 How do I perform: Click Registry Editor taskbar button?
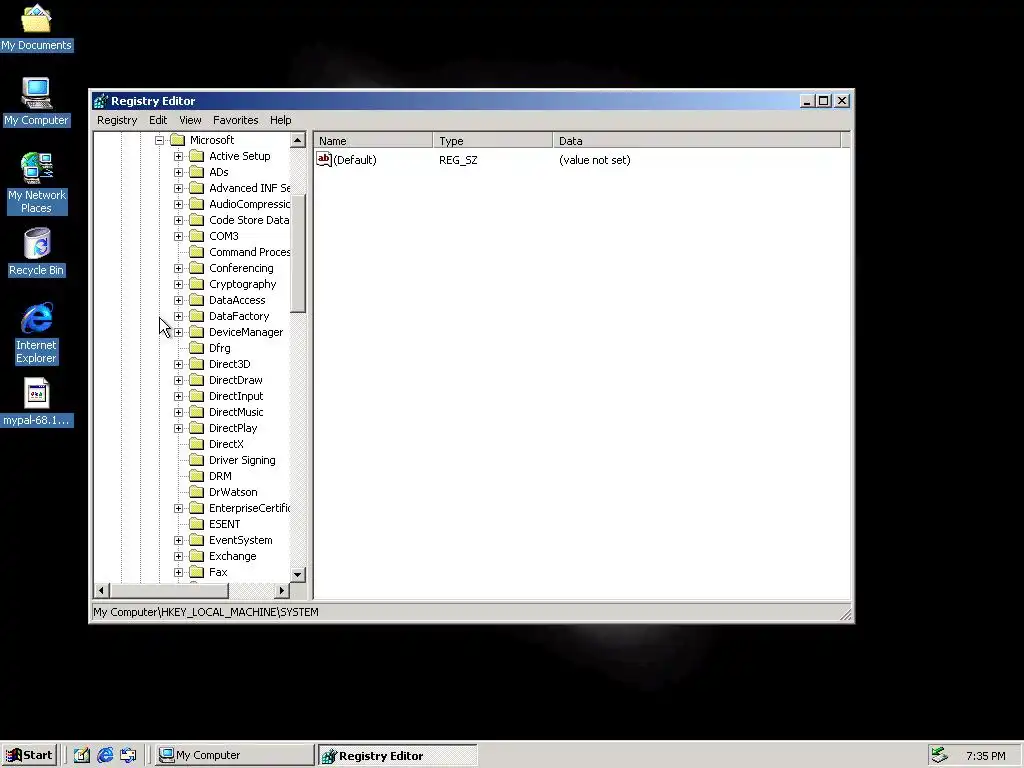point(398,755)
